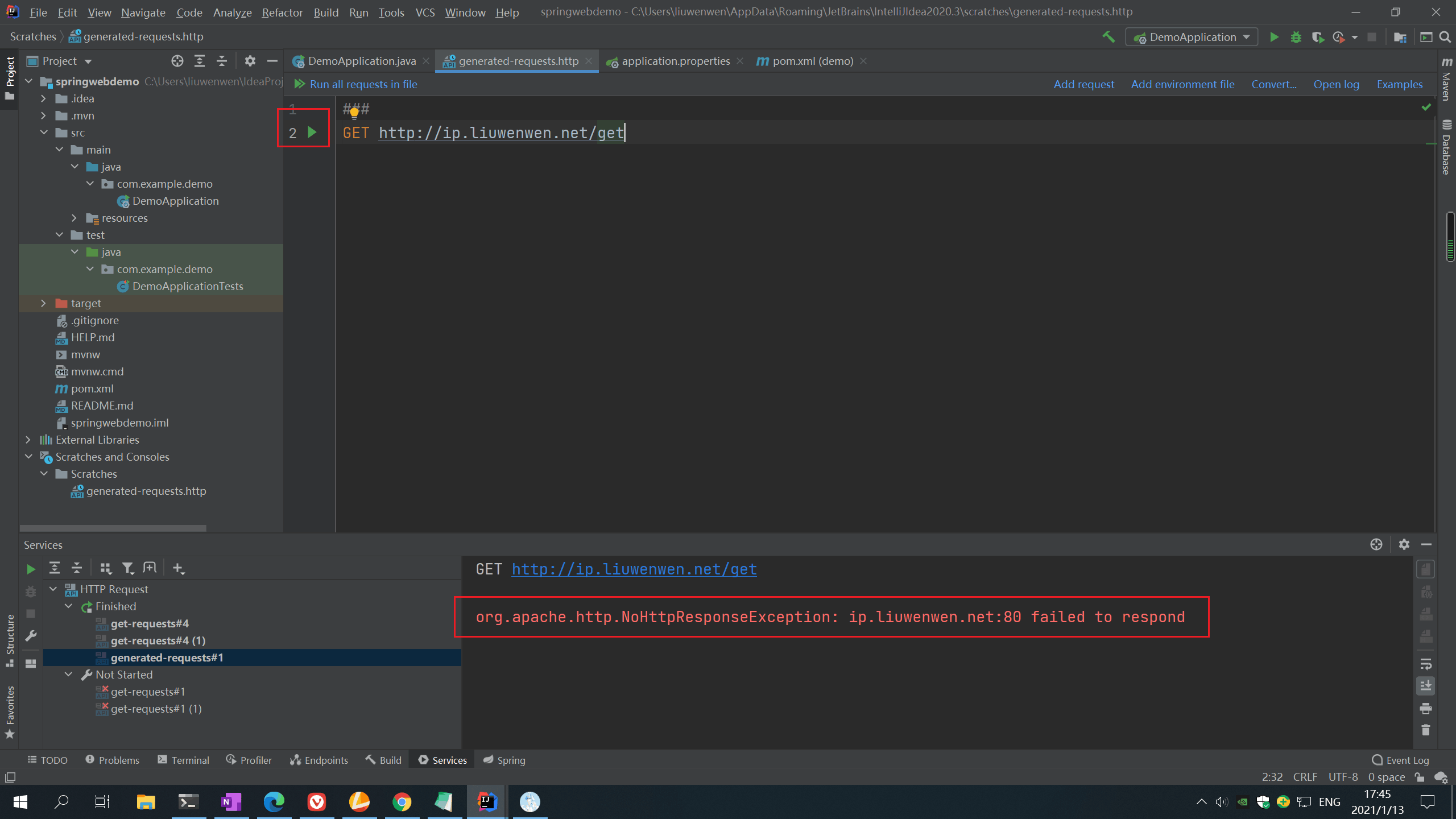The width and height of the screenshot is (1456, 819).
Task: Open the http://ip.liuwenwen.net/get link in Services
Action: tap(633, 569)
